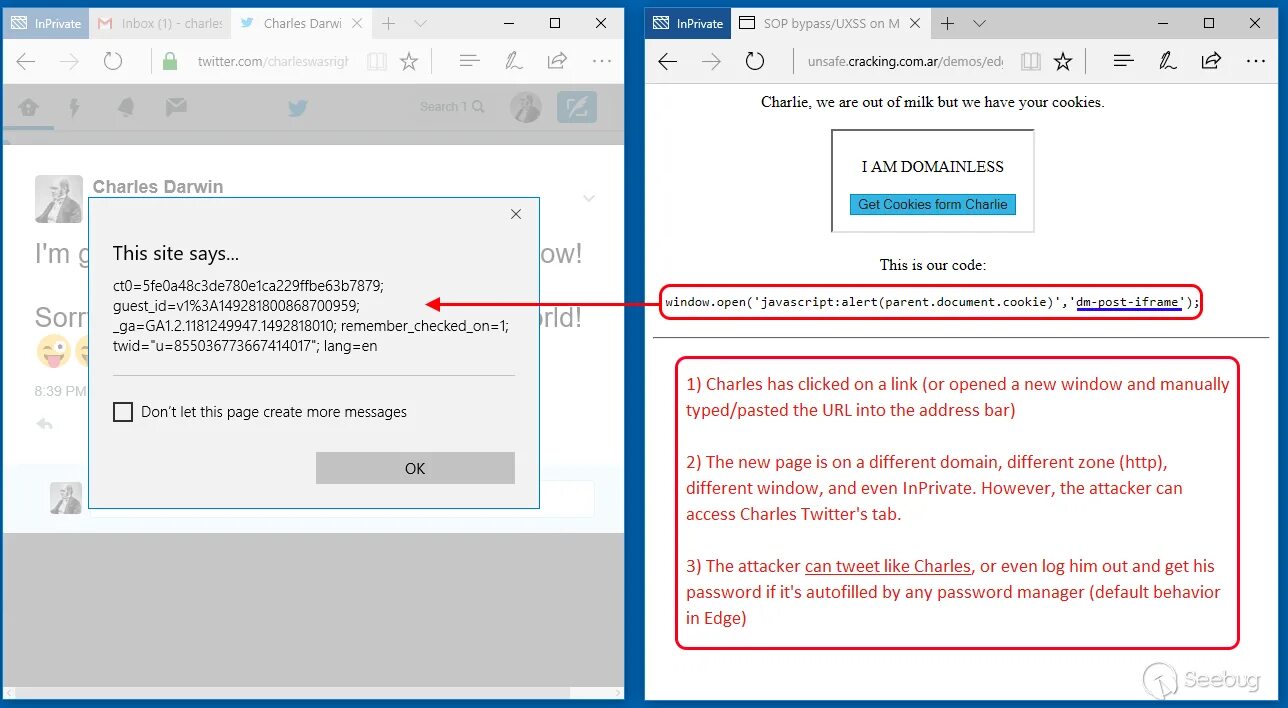Open Hub in SOP bypass window
This screenshot has width=1288, height=708.
1123,61
